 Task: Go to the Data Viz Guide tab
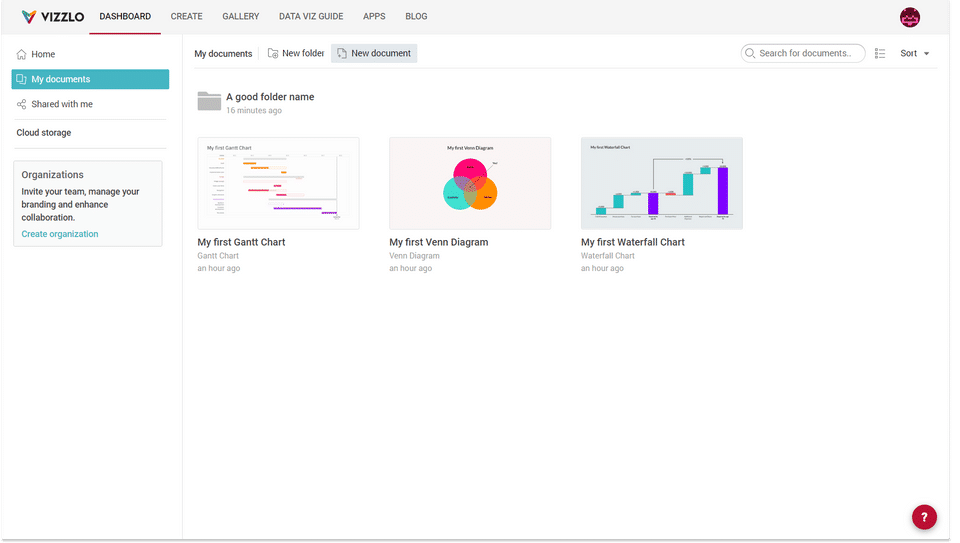coord(311,17)
